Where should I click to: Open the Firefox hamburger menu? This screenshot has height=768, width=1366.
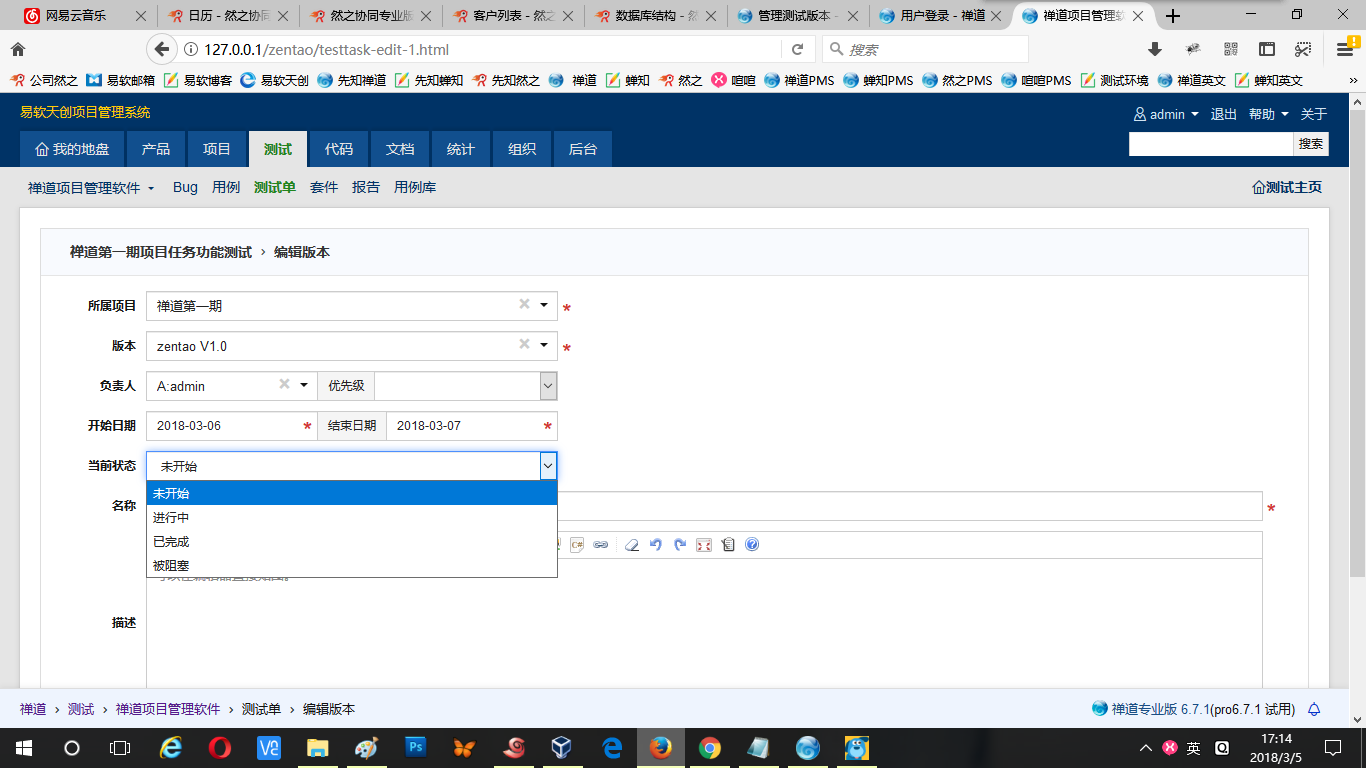point(1345,49)
